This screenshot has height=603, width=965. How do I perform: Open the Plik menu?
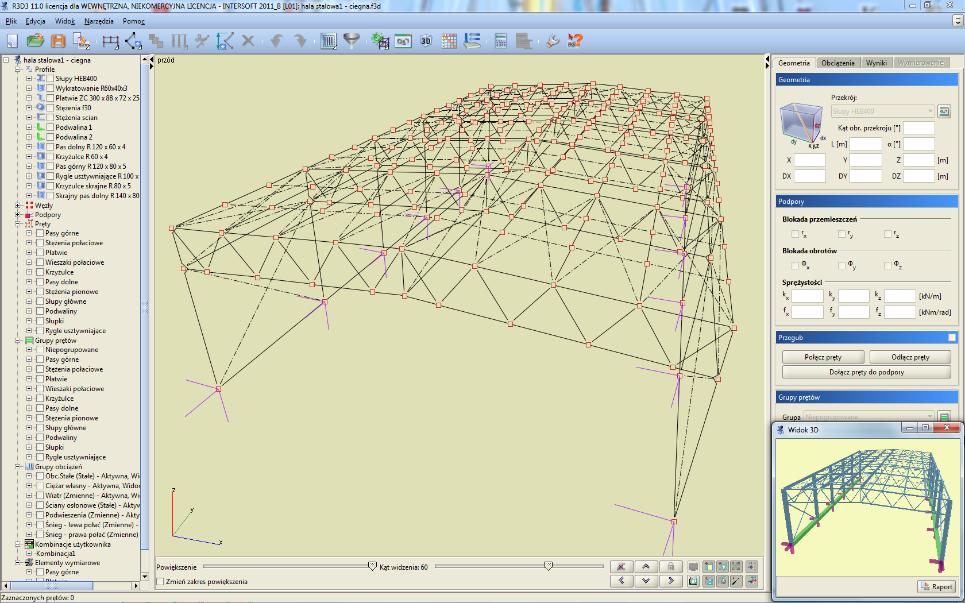click(11, 21)
